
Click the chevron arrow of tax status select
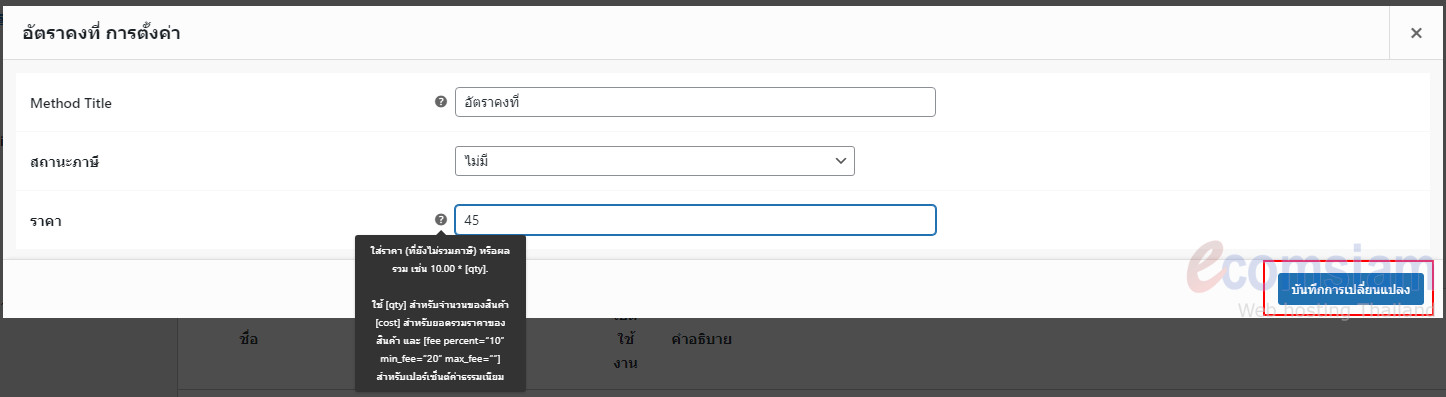(x=839, y=161)
